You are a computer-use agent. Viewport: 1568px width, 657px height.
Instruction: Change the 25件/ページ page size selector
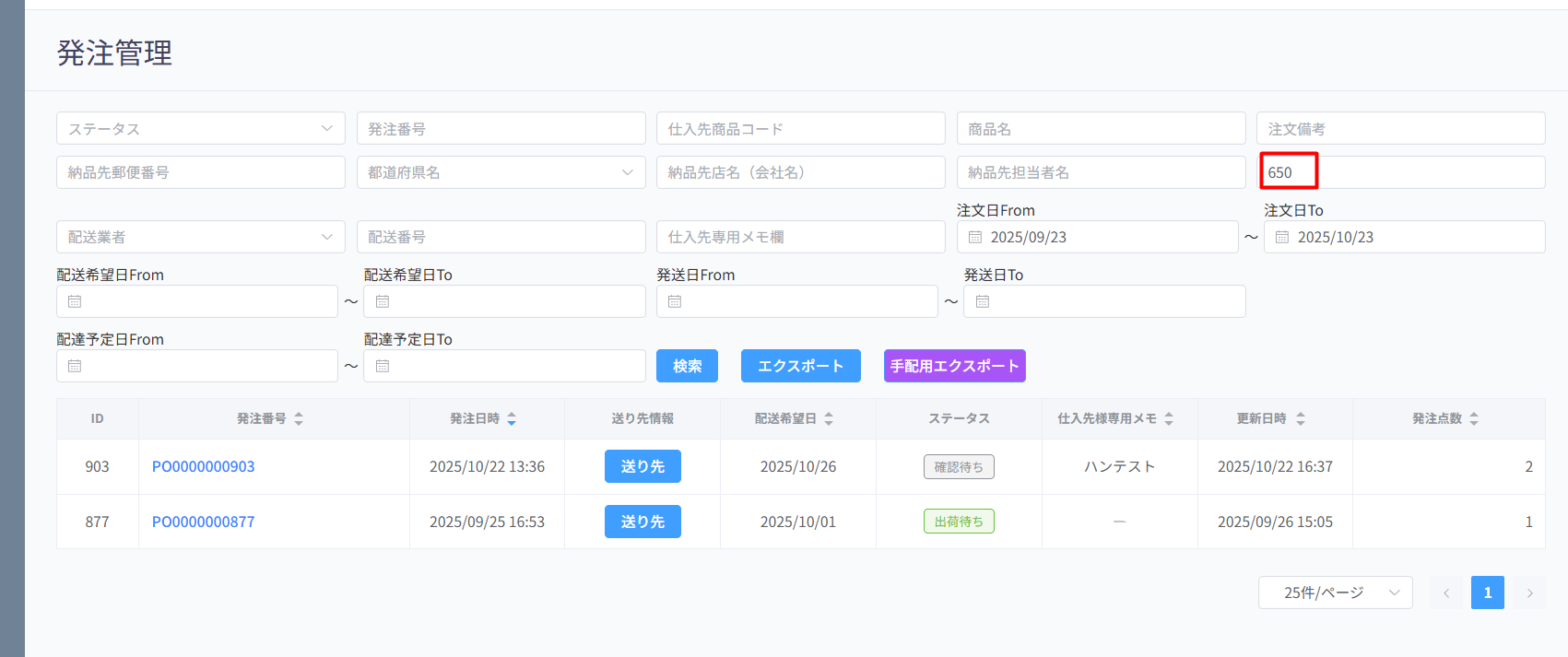point(1334,592)
